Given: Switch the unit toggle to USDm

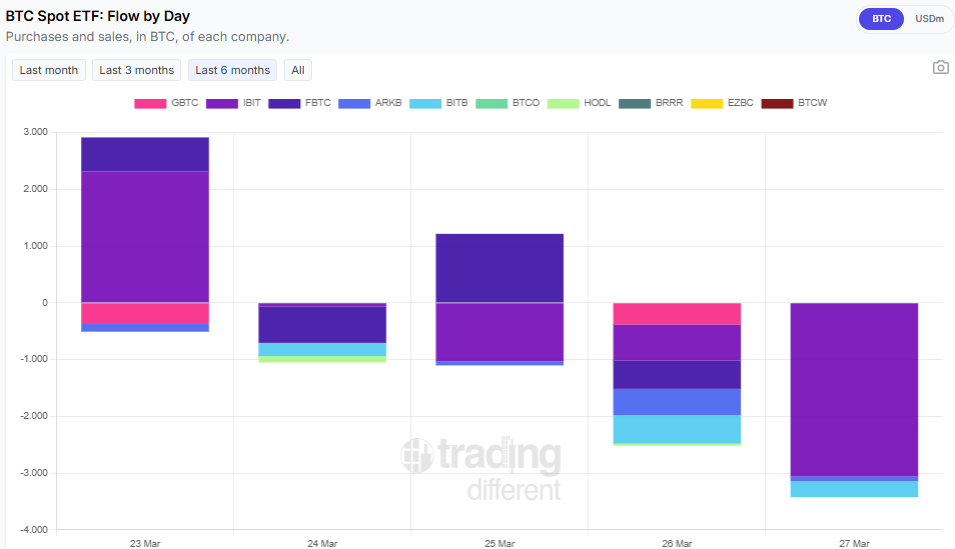Looking at the screenshot, I should click(929, 19).
